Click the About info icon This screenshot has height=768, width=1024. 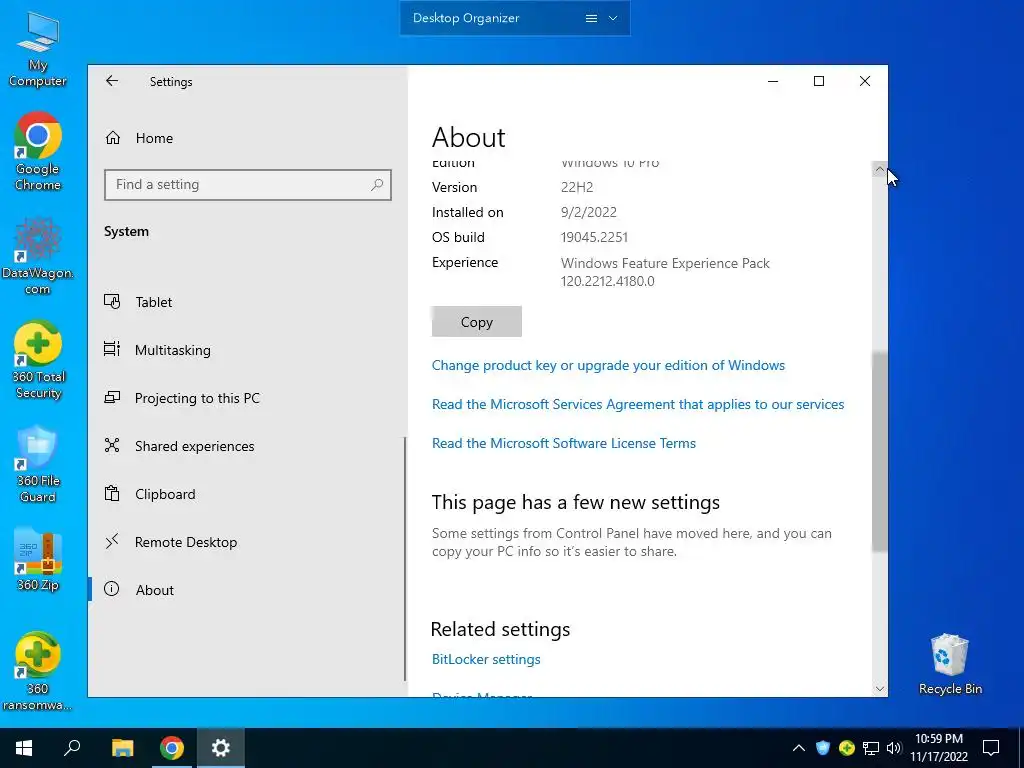[112, 589]
